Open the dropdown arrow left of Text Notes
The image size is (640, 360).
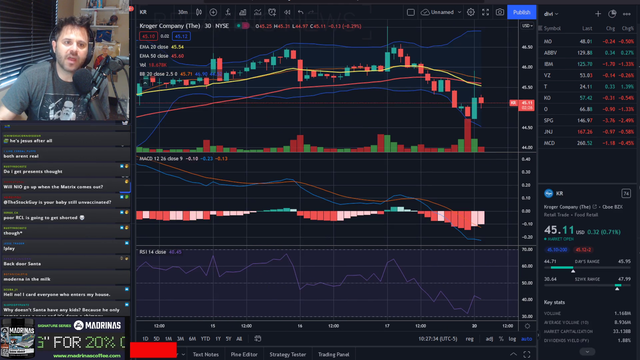tap(183, 354)
